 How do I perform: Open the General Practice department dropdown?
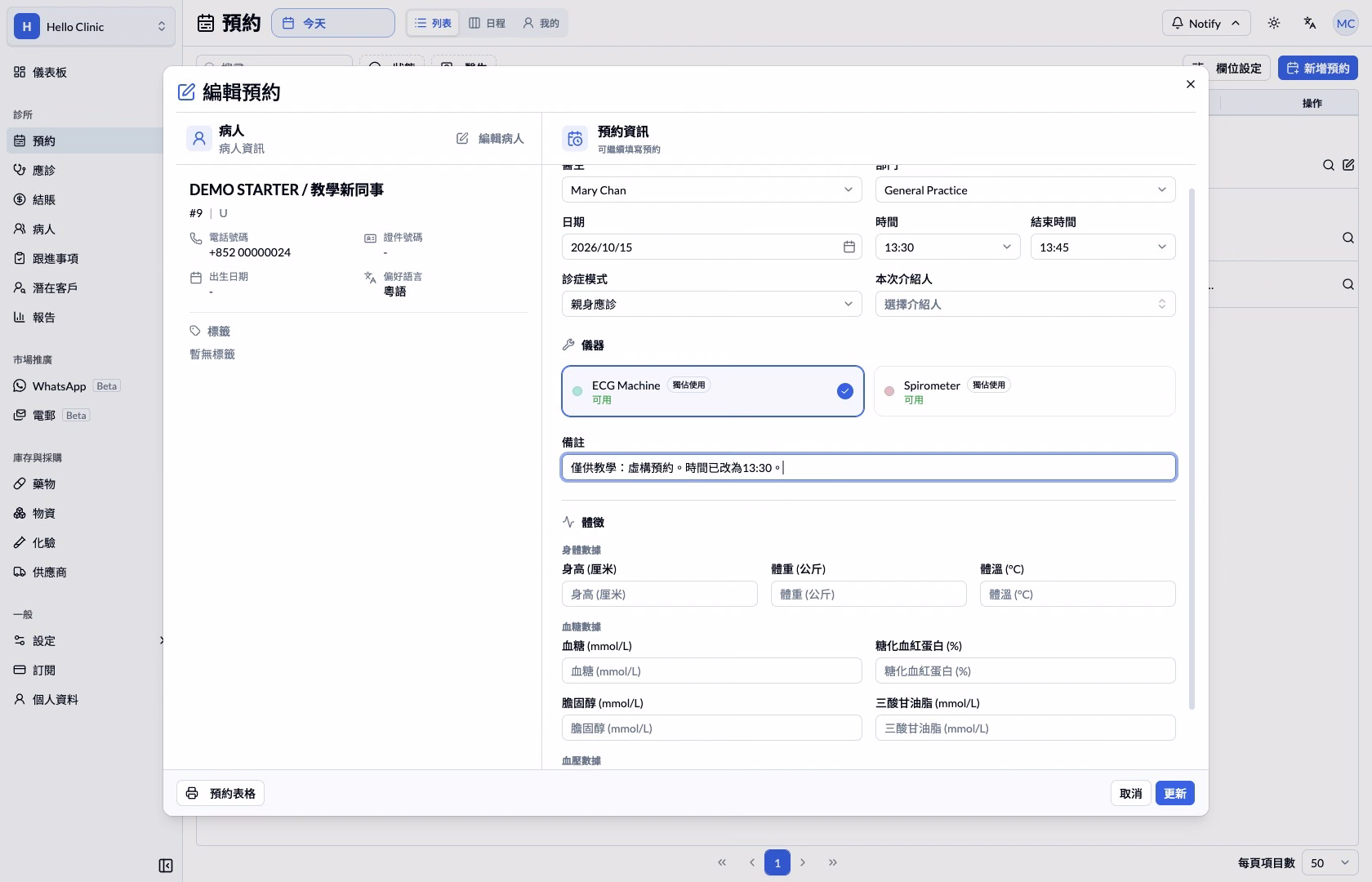[x=1025, y=189]
